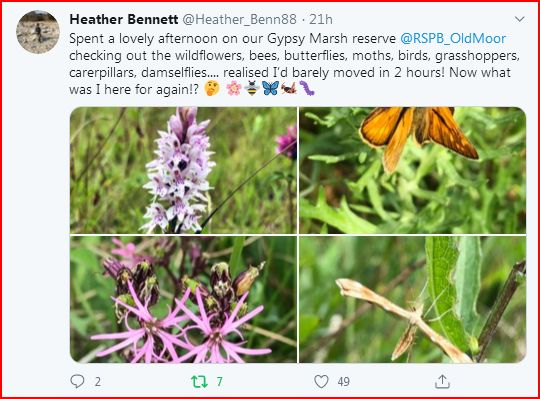The height and width of the screenshot is (399, 540).
Task: Open the beige moth on stem photo
Action: tap(412, 299)
